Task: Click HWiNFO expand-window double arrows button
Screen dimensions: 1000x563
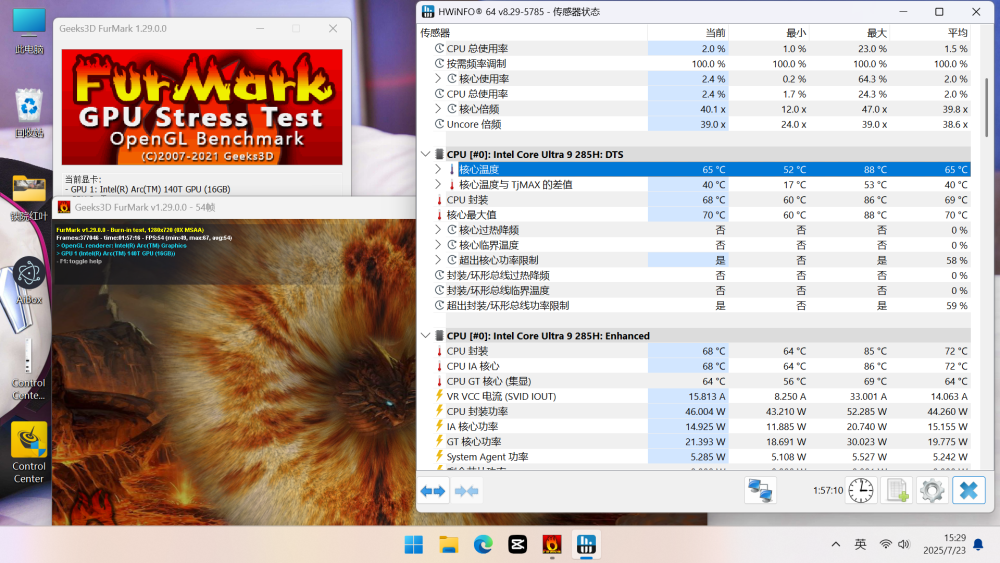Action: pyautogui.click(x=433, y=491)
